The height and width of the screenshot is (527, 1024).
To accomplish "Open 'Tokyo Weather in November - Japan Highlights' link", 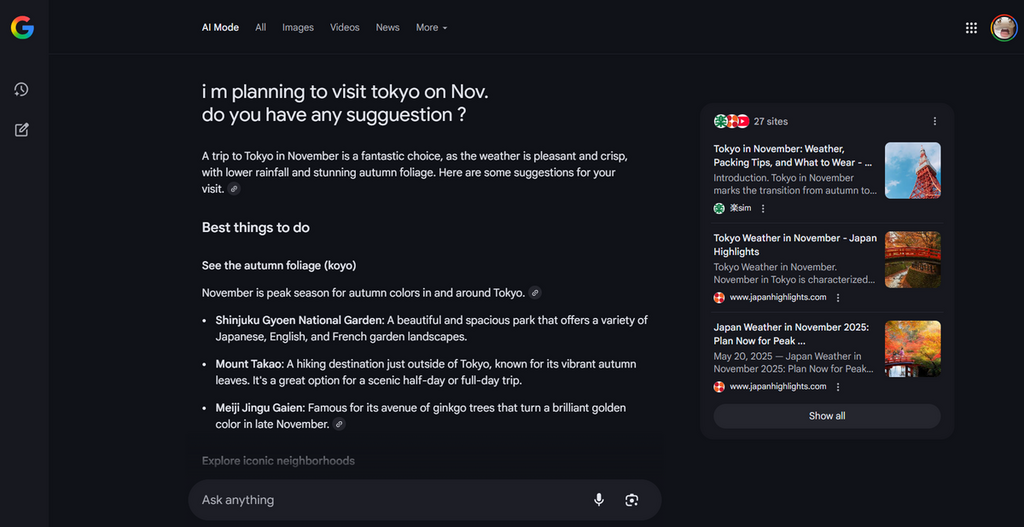I will point(795,245).
